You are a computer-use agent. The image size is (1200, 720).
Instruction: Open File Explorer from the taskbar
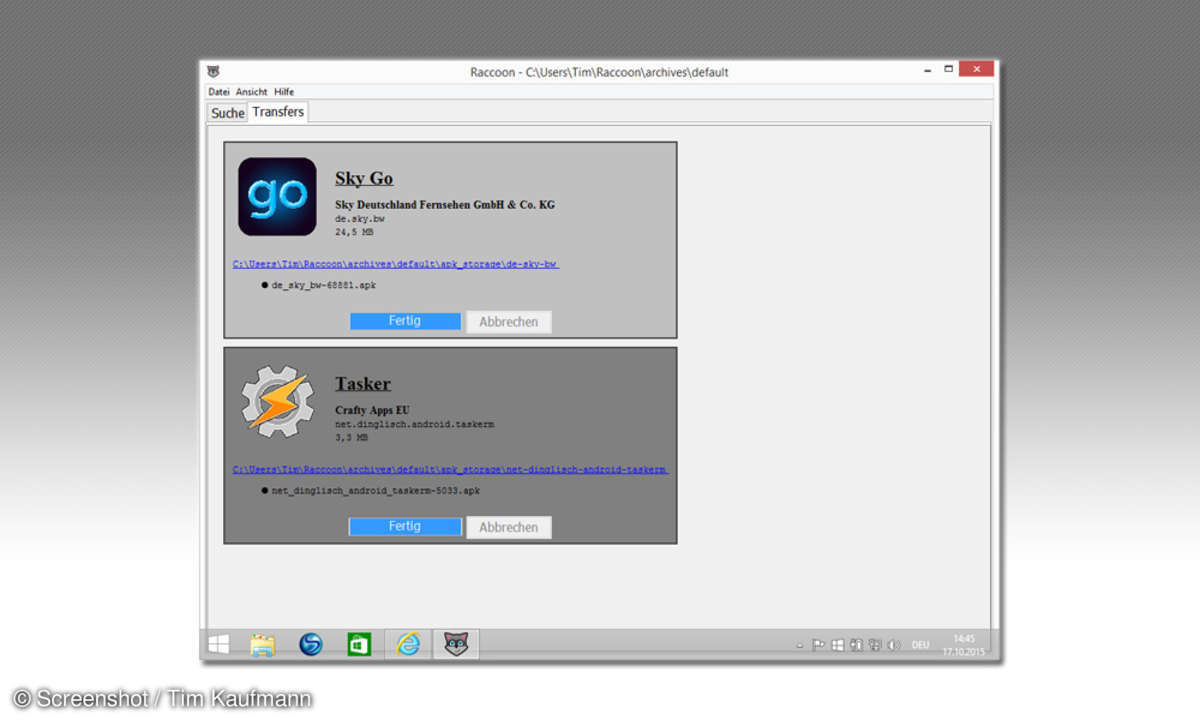(262, 645)
